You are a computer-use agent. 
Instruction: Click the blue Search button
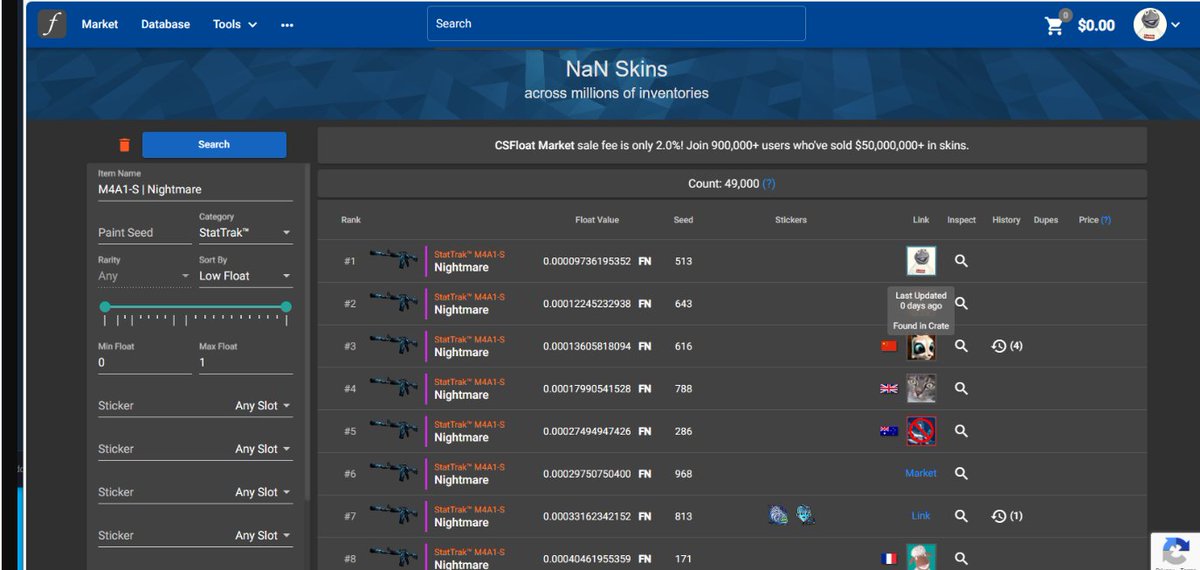coord(214,145)
